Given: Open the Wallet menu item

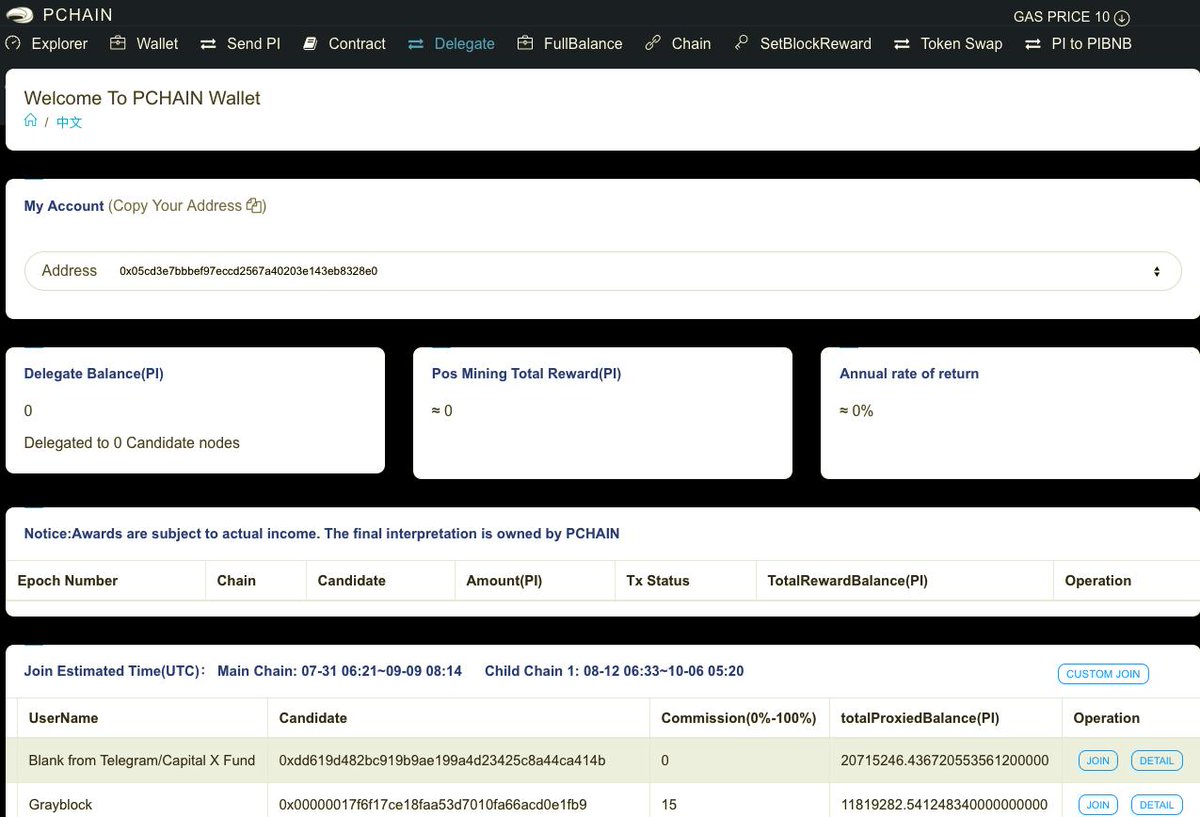Looking at the screenshot, I should pos(157,44).
